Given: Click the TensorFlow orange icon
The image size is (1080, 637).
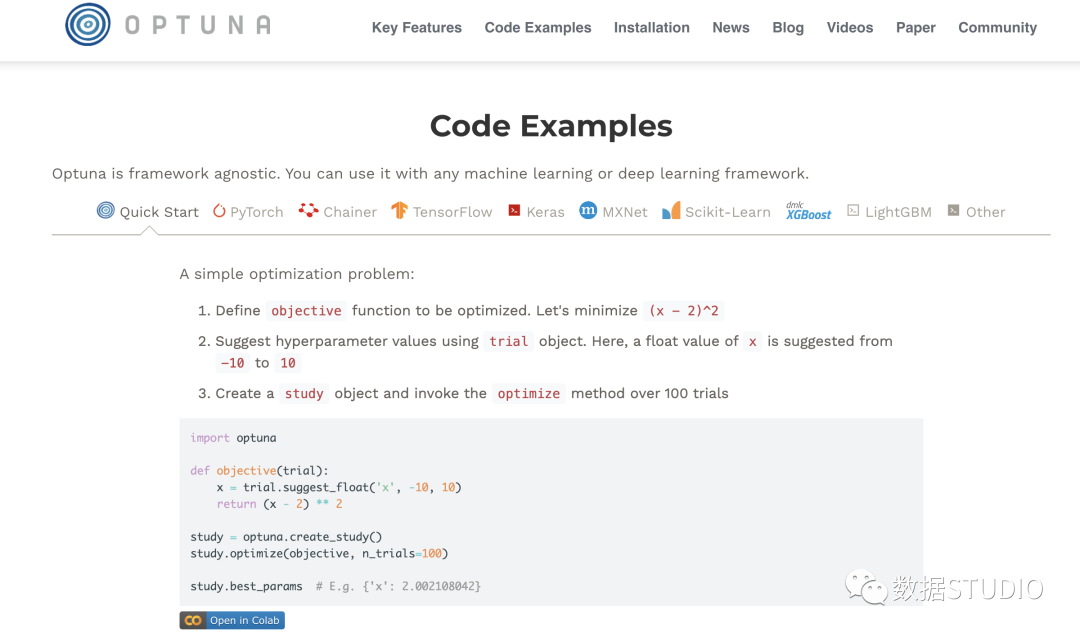Looking at the screenshot, I should coord(399,210).
